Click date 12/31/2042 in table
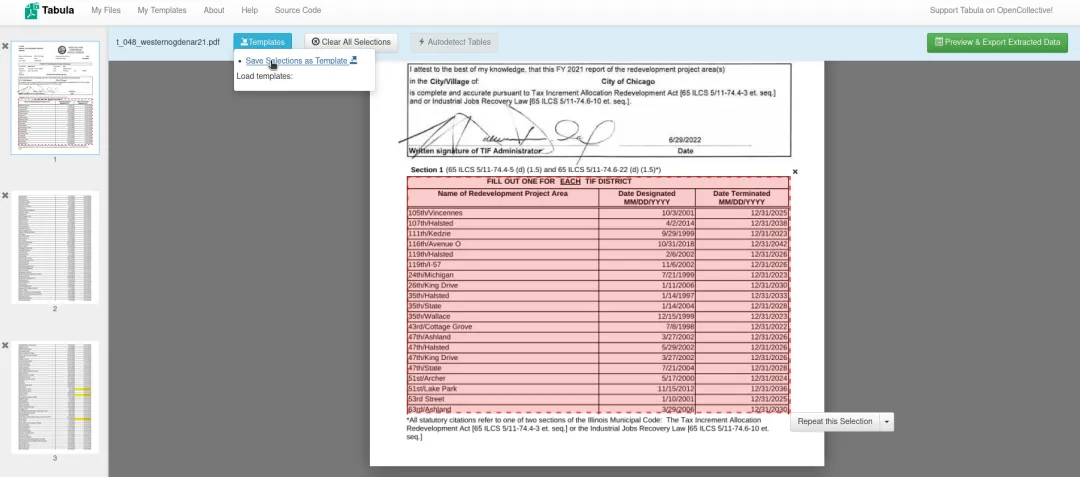 point(769,244)
